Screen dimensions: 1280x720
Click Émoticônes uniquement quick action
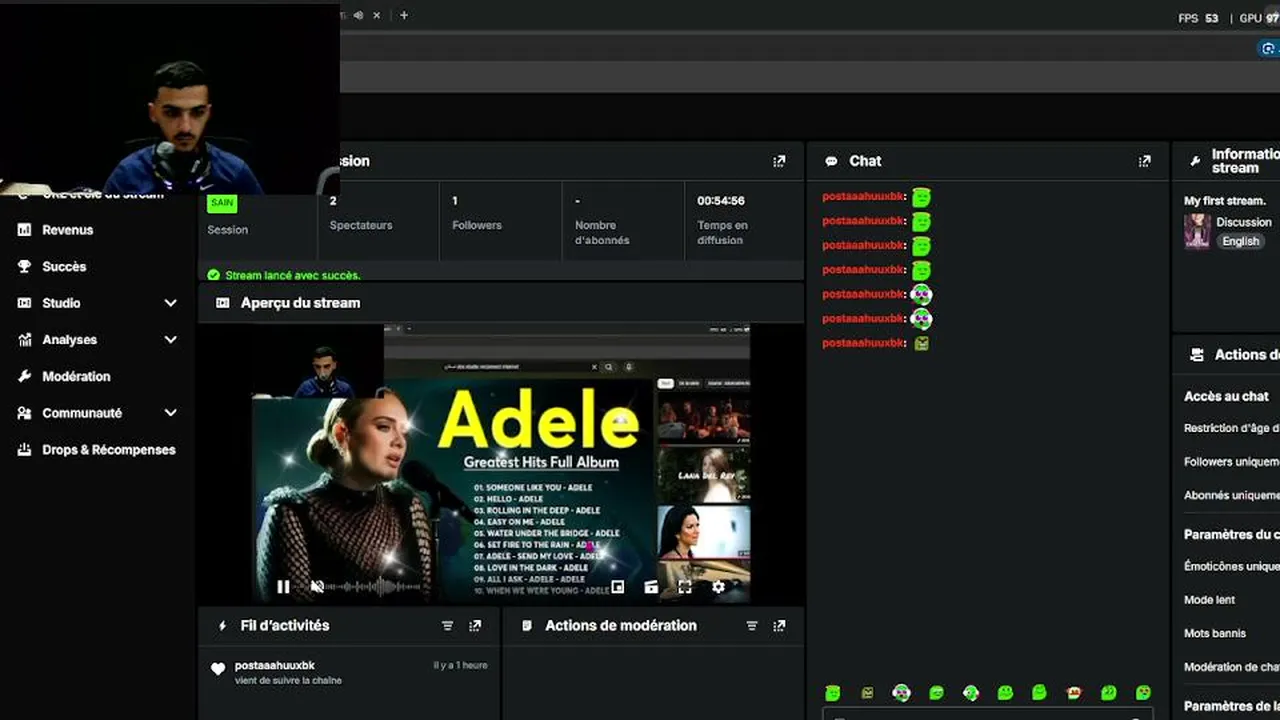1231,566
